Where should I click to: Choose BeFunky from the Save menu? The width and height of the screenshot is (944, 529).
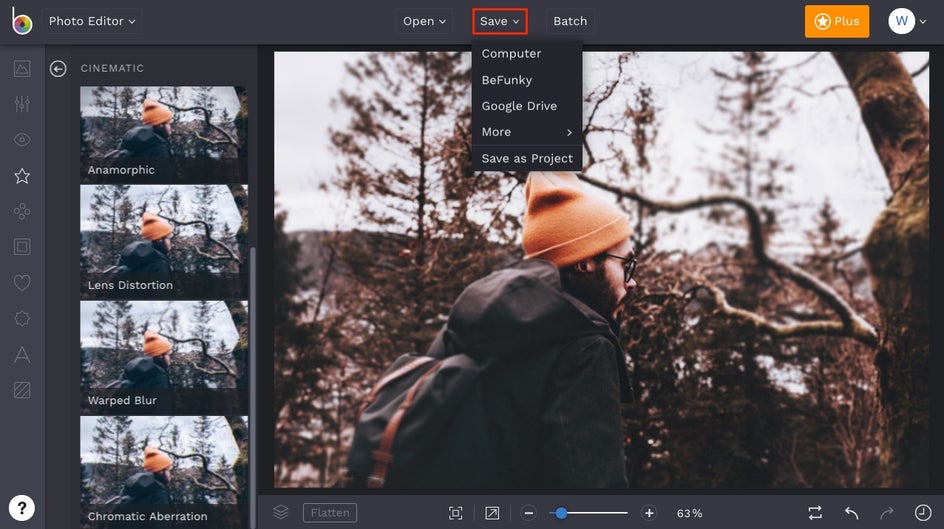pyautogui.click(x=527, y=80)
